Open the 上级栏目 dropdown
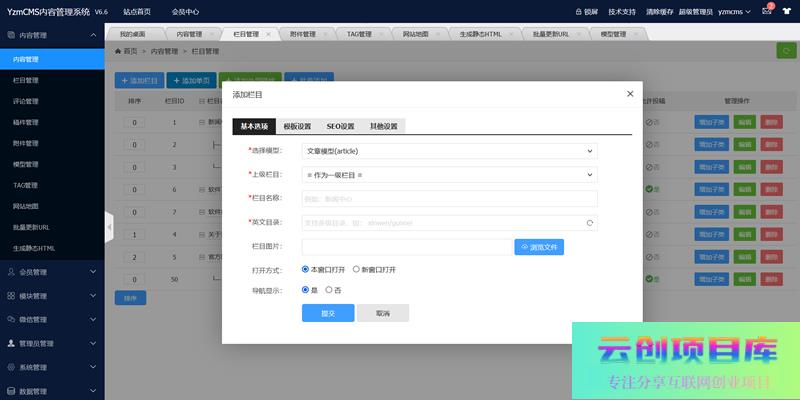Viewport: 800px width, 400px height. (449, 175)
